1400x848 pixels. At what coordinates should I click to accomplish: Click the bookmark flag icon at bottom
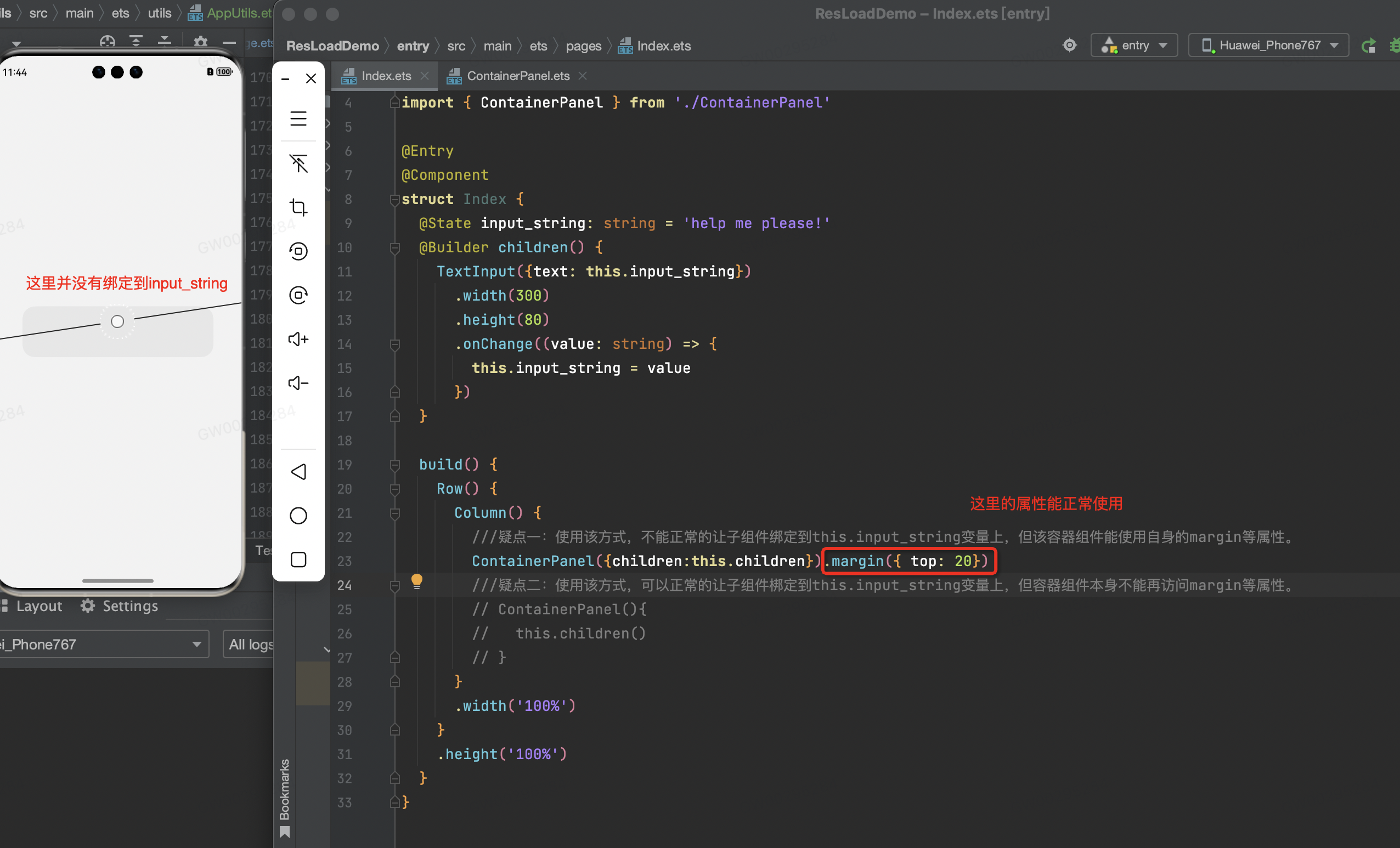[285, 833]
